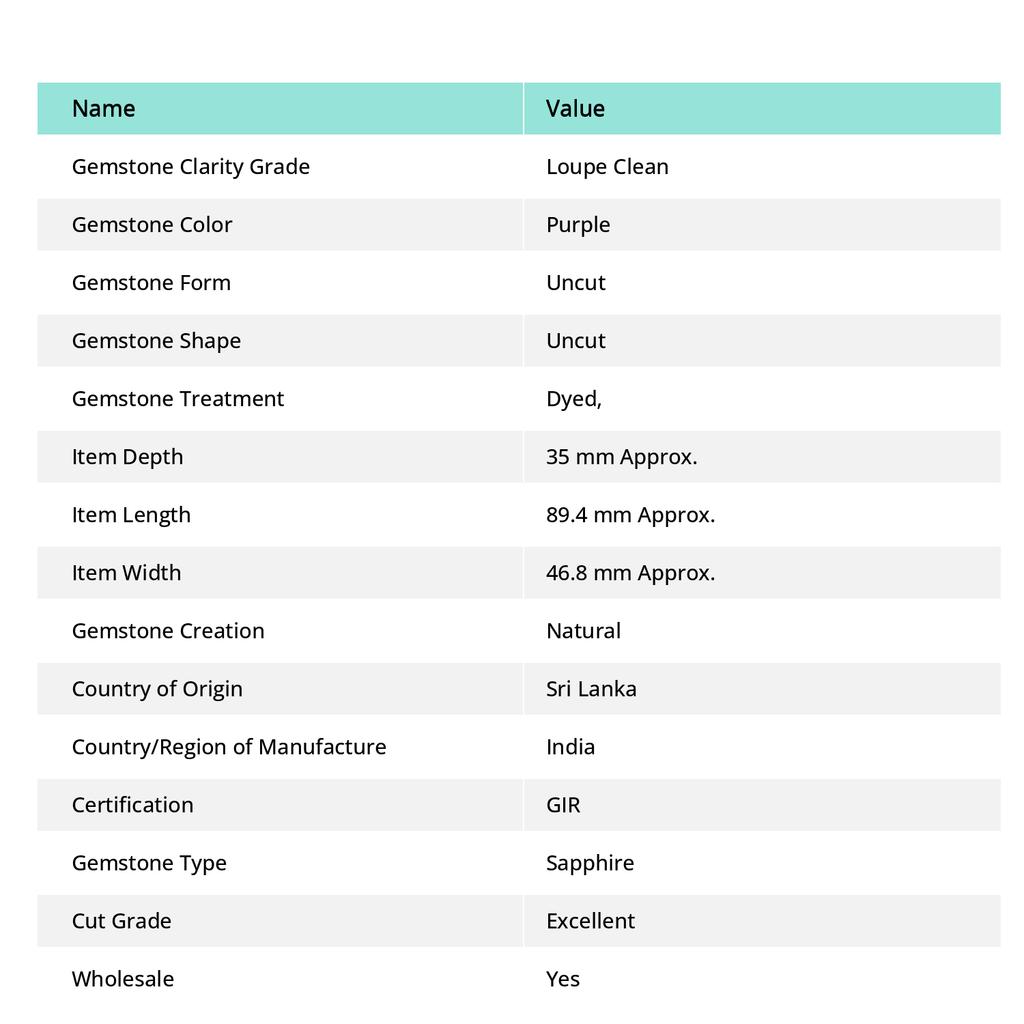This screenshot has height=1024, width=1024.
Task: Click the Gemstone Shape Uncut value
Action: coord(575,341)
